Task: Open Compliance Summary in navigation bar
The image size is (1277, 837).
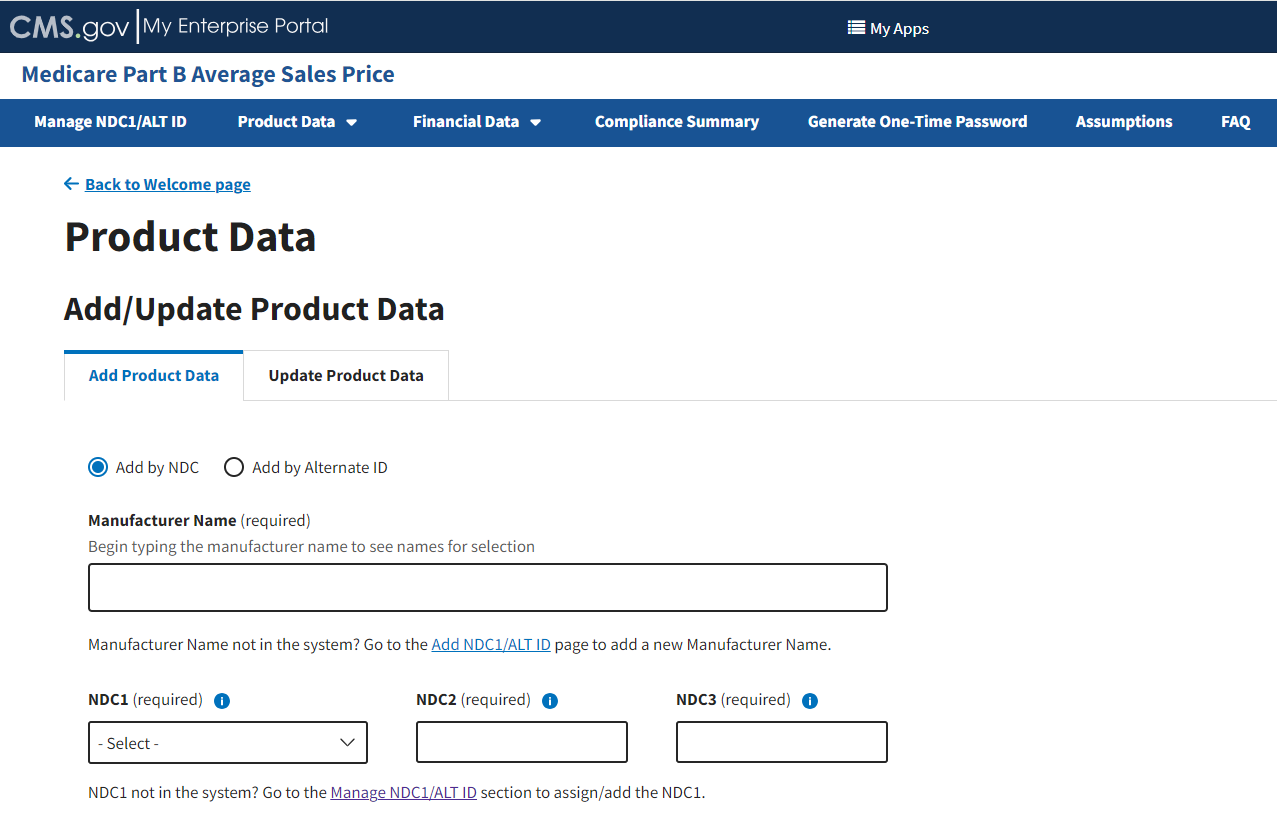Action: click(676, 122)
